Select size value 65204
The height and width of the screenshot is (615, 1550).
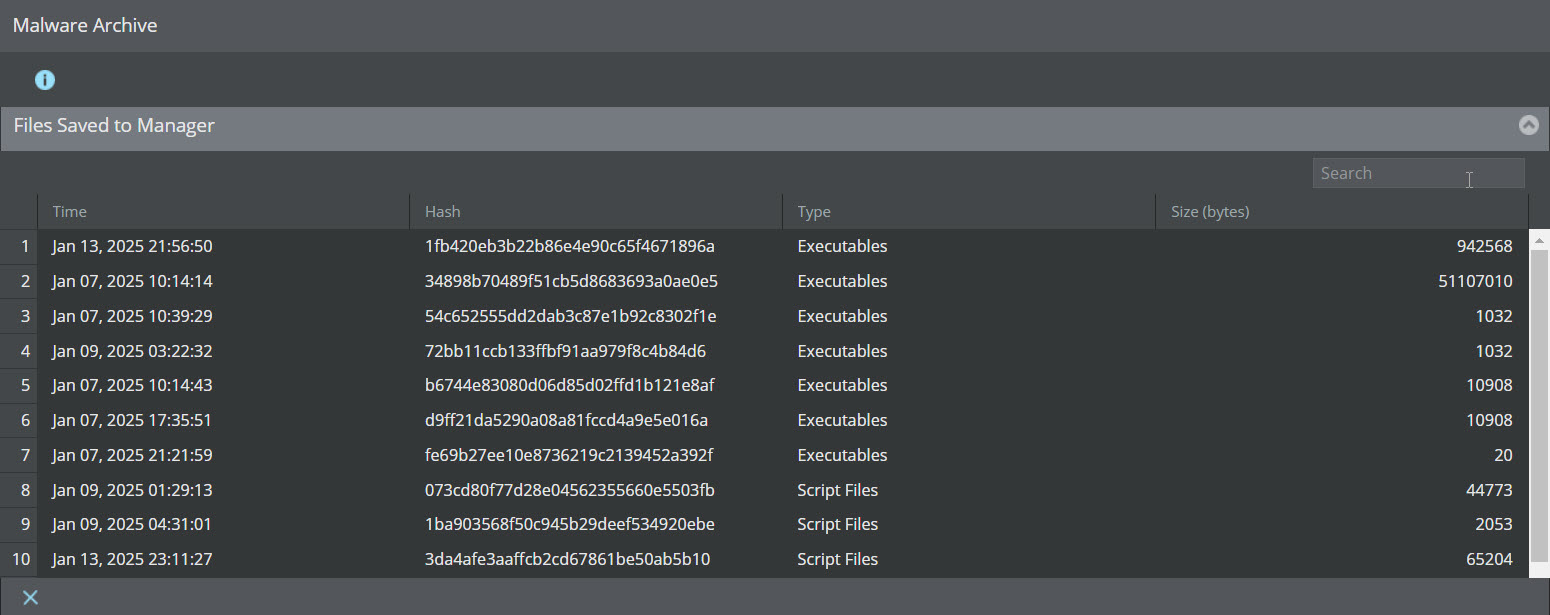tap(1490, 559)
